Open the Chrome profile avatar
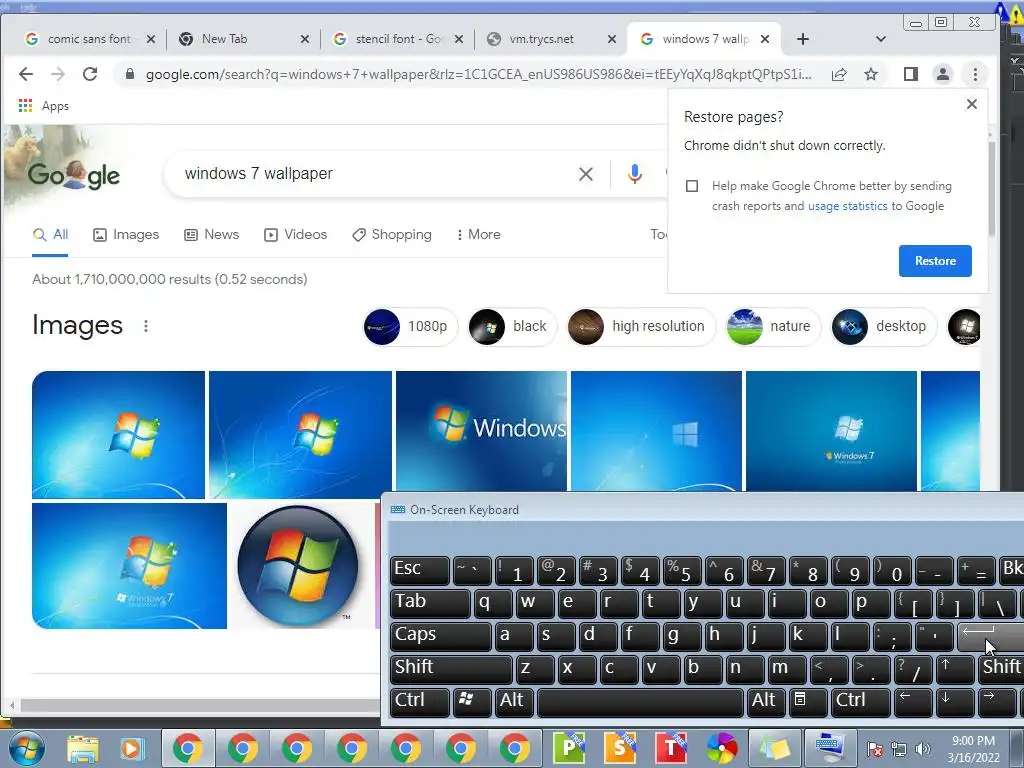 click(x=942, y=74)
